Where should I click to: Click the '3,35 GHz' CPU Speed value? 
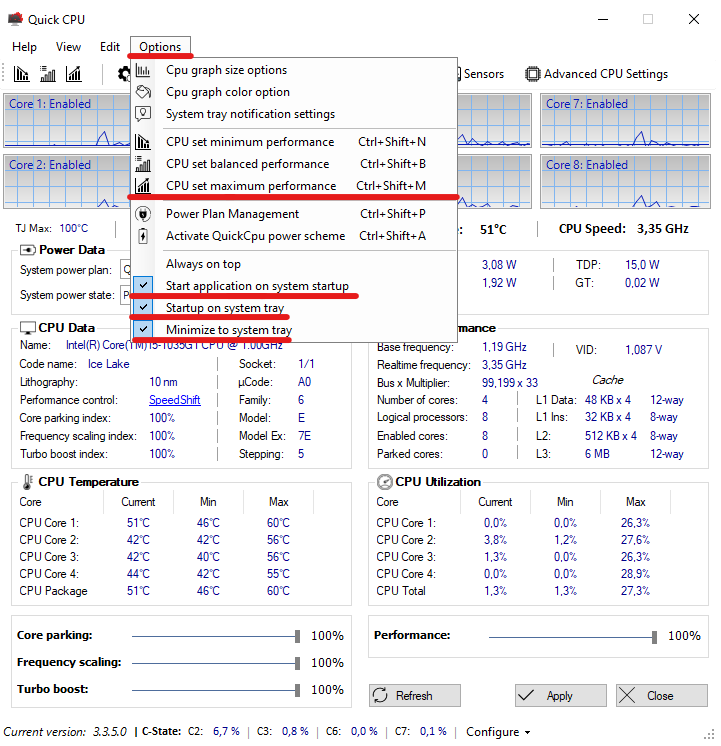pos(663,229)
